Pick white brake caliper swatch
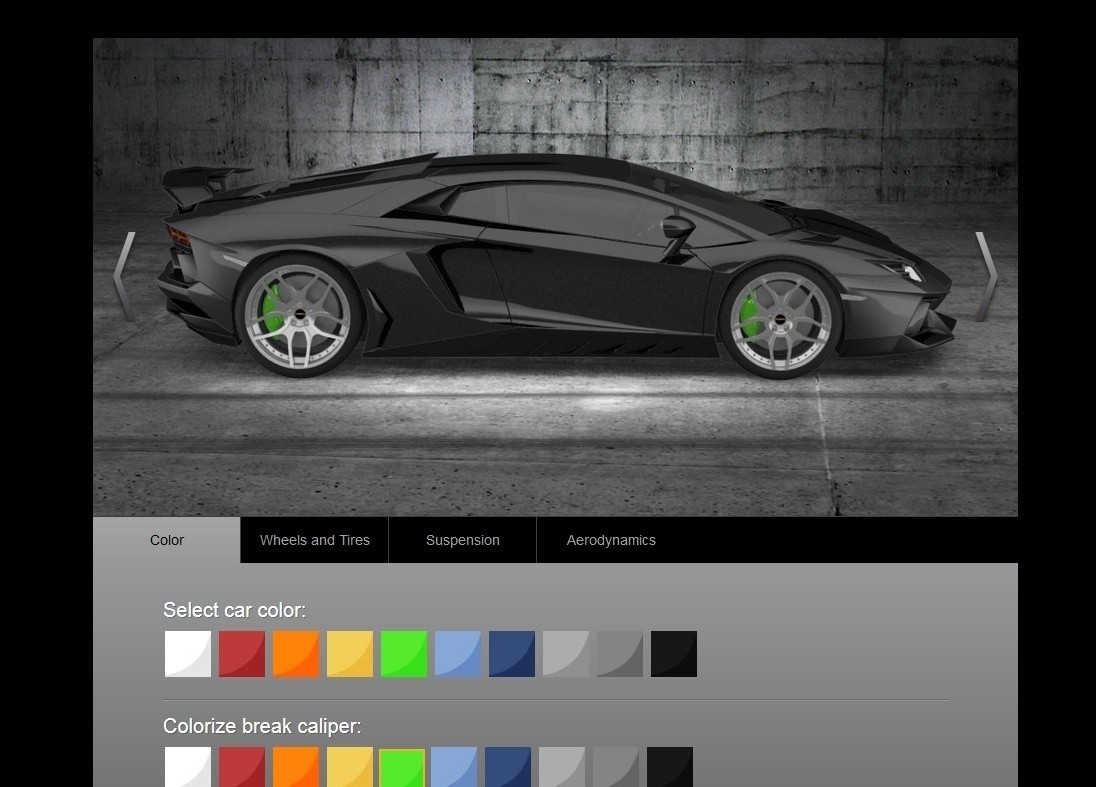Screen dimensions: 1096x787 pos(187,767)
